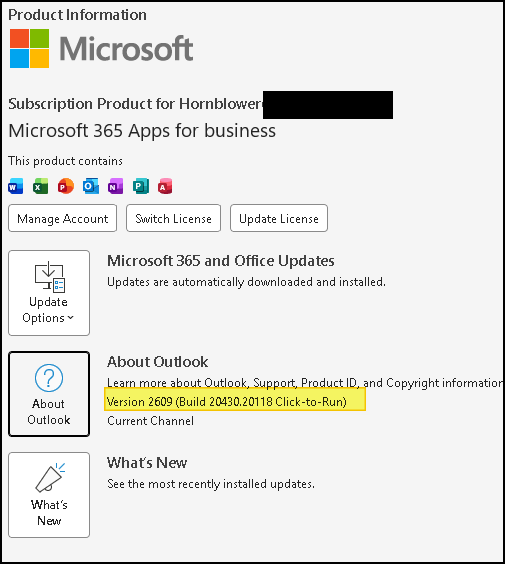Expand the Update Options dropdown
Screen dimensions: 505x564
49,293
